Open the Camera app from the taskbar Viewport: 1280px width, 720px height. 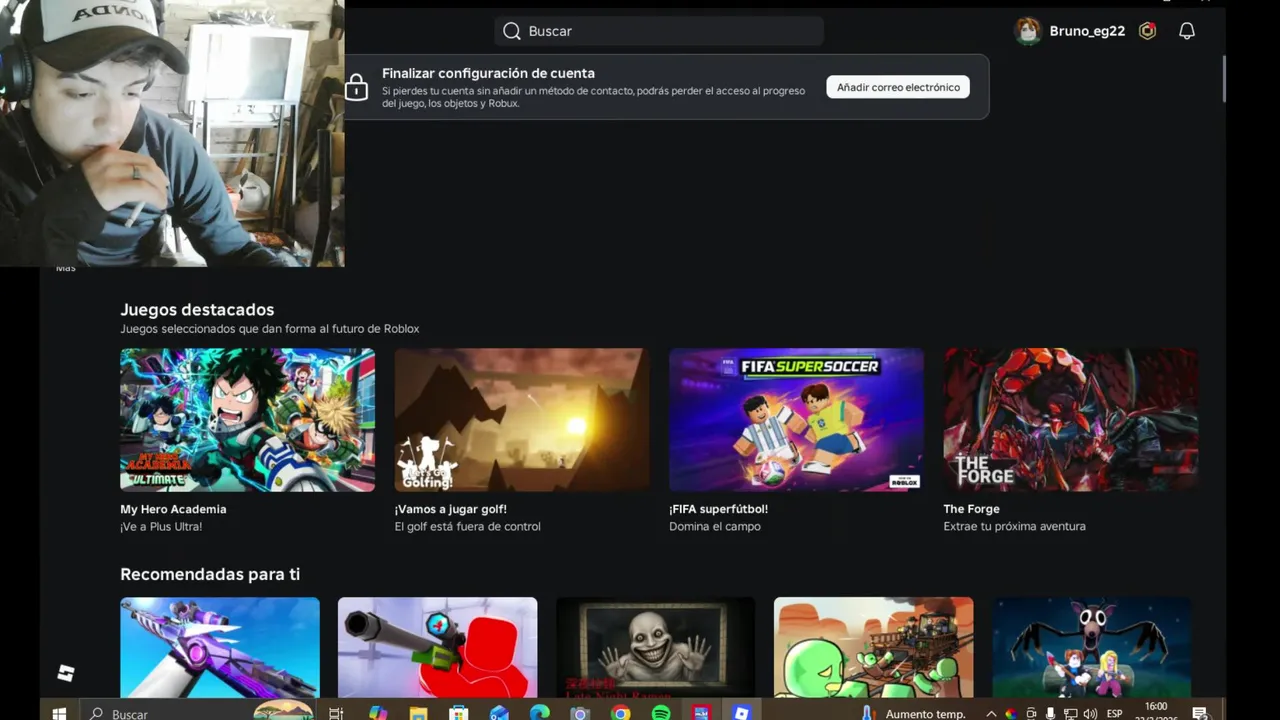(x=580, y=713)
